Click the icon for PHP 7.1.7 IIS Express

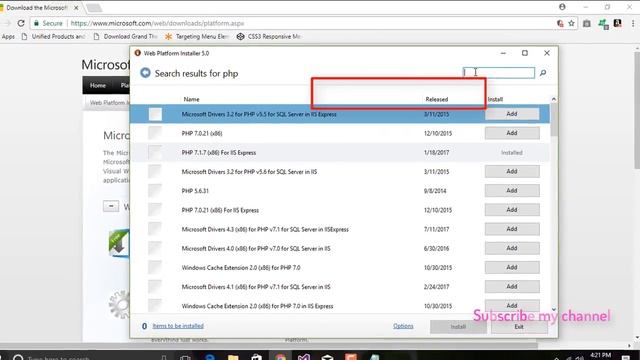click(155, 152)
